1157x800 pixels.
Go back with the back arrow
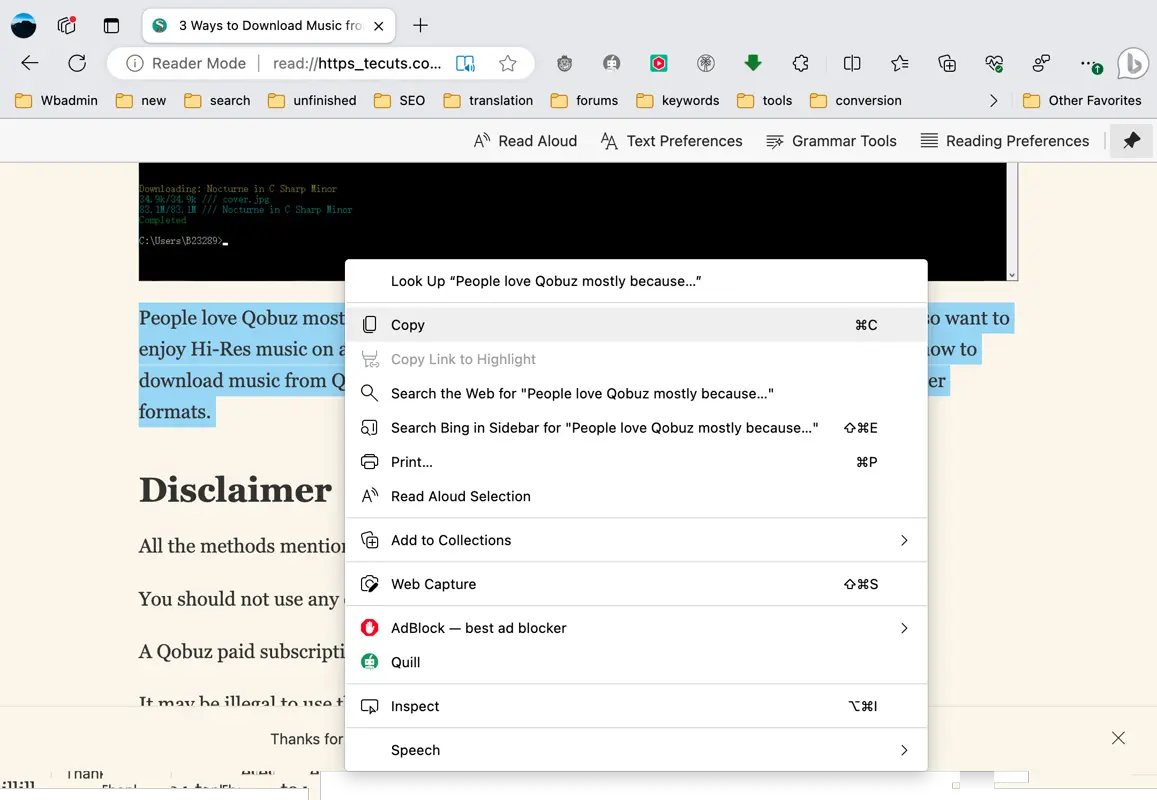[x=30, y=63]
